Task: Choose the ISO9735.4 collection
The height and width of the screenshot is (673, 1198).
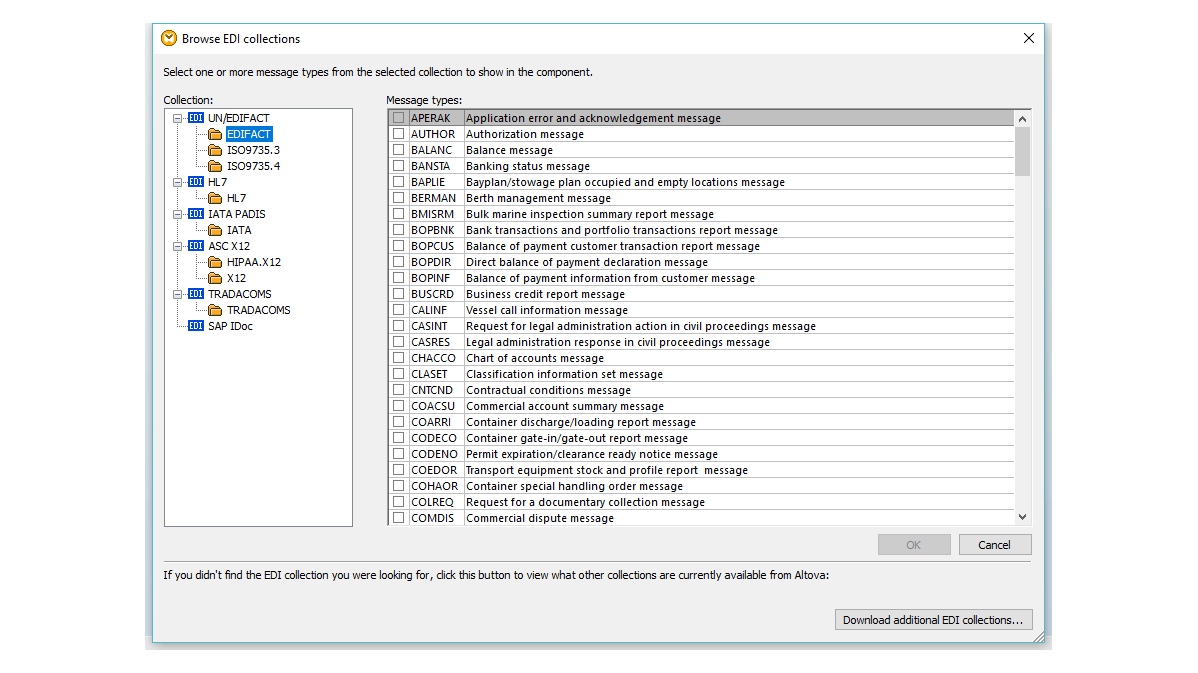Action: [253, 167]
